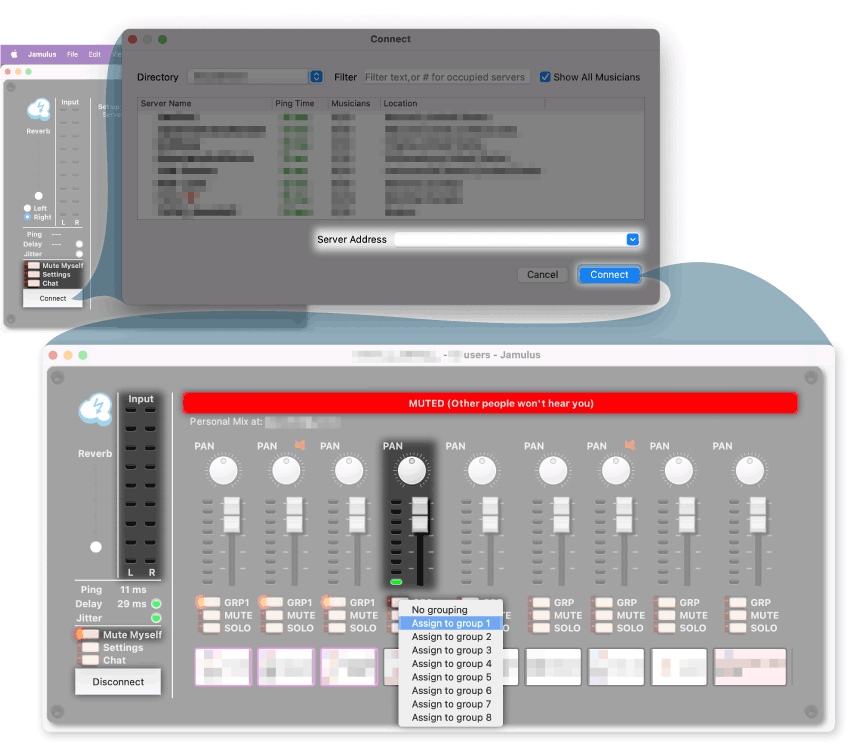Select No grouping in the context menu

pyautogui.click(x=439, y=609)
